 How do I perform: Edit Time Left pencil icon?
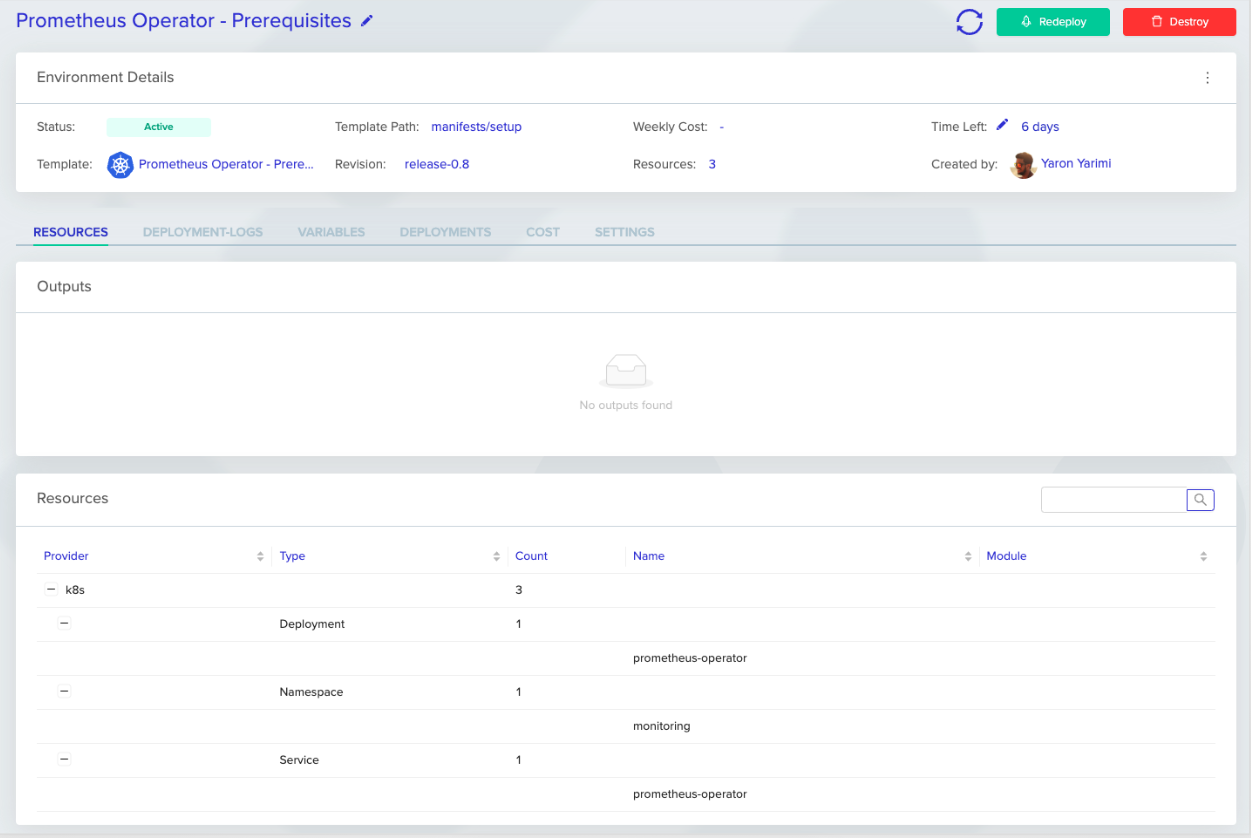pyautogui.click(x=1002, y=125)
